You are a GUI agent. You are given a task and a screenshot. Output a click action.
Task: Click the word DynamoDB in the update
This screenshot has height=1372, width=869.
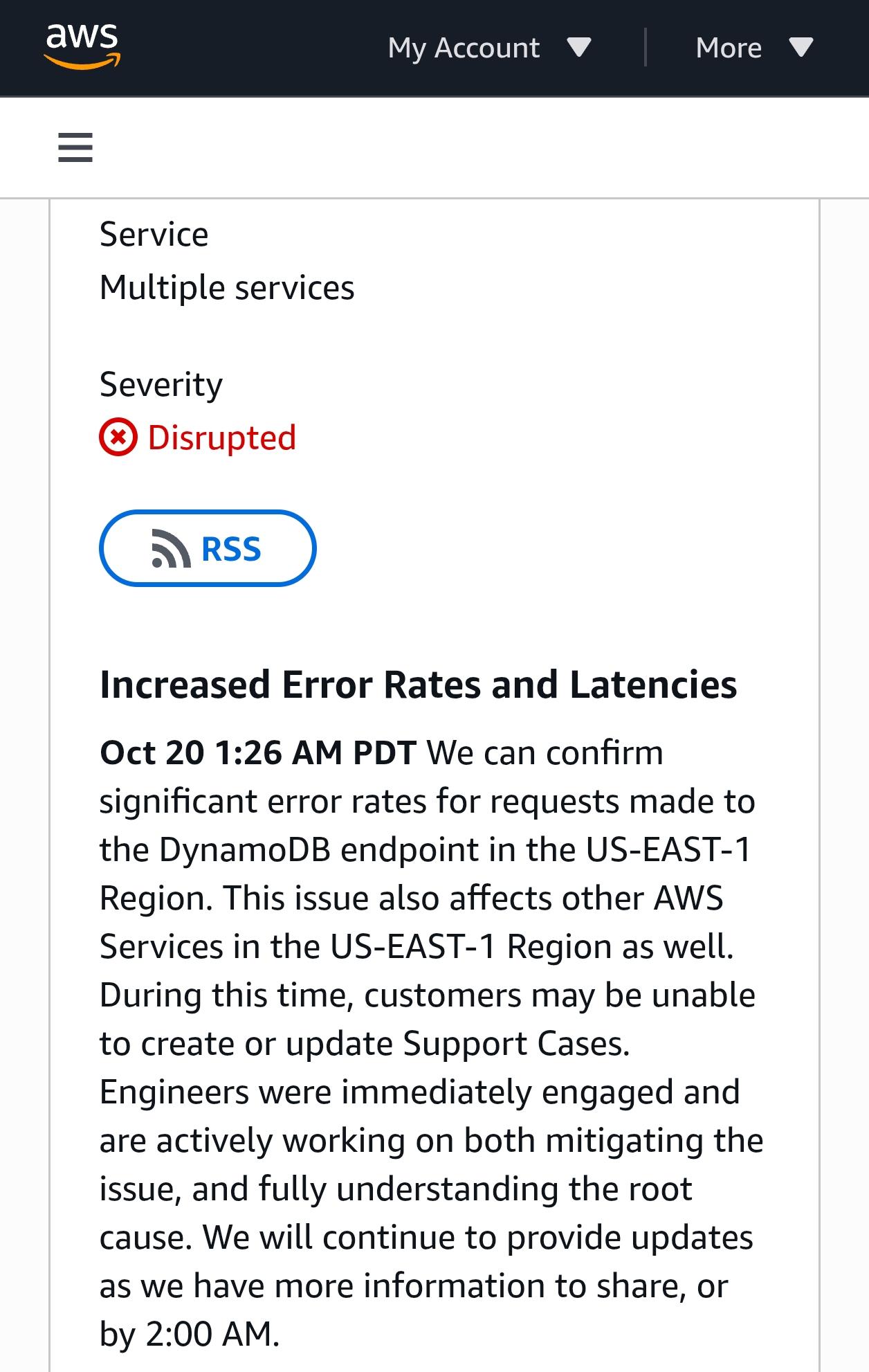tap(245, 849)
